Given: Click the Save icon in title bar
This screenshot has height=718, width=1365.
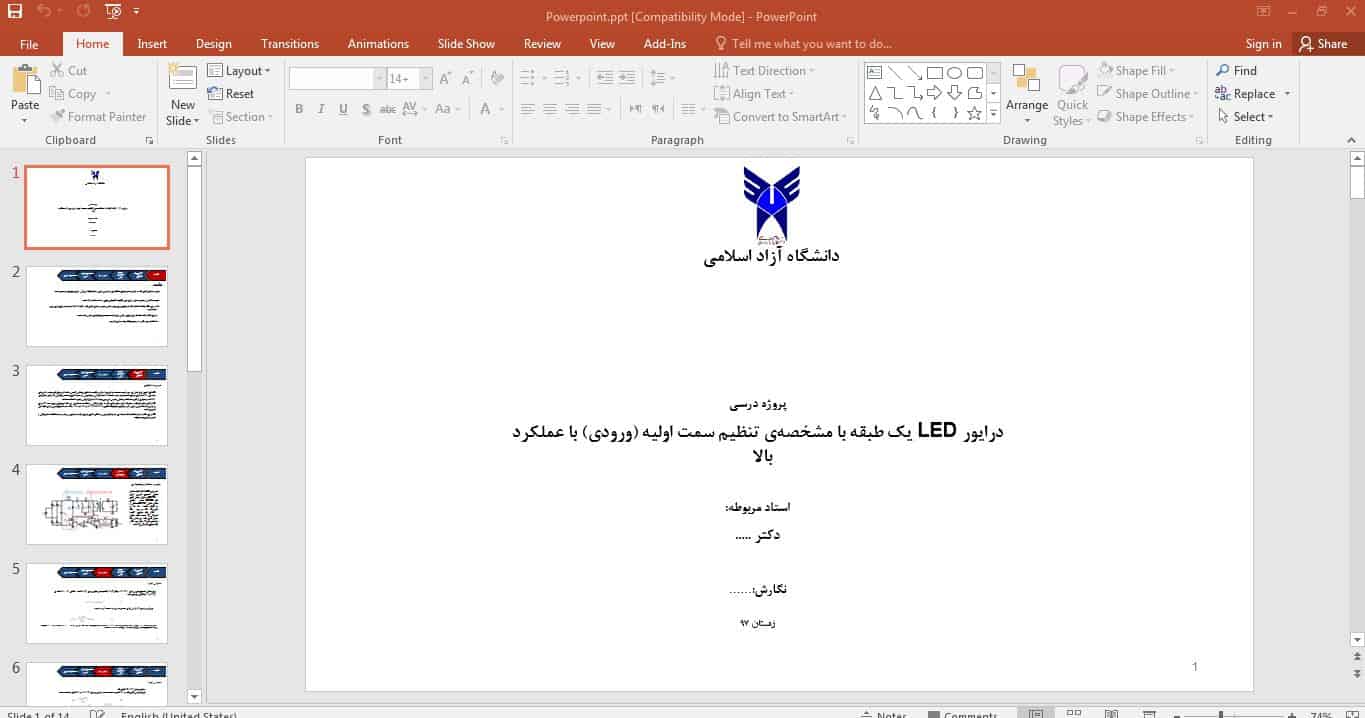Looking at the screenshot, I should click(15, 12).
